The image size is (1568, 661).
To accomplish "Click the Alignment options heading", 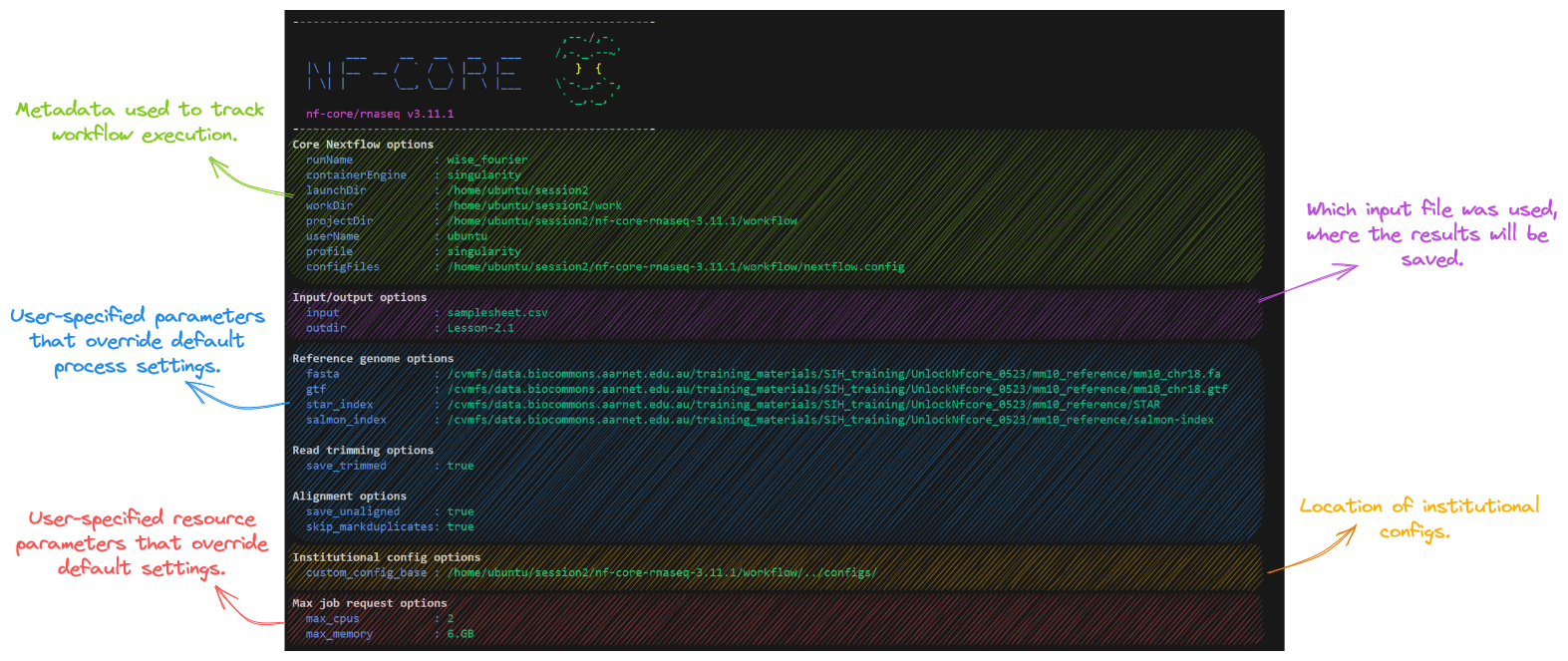I will pos(350,496).
